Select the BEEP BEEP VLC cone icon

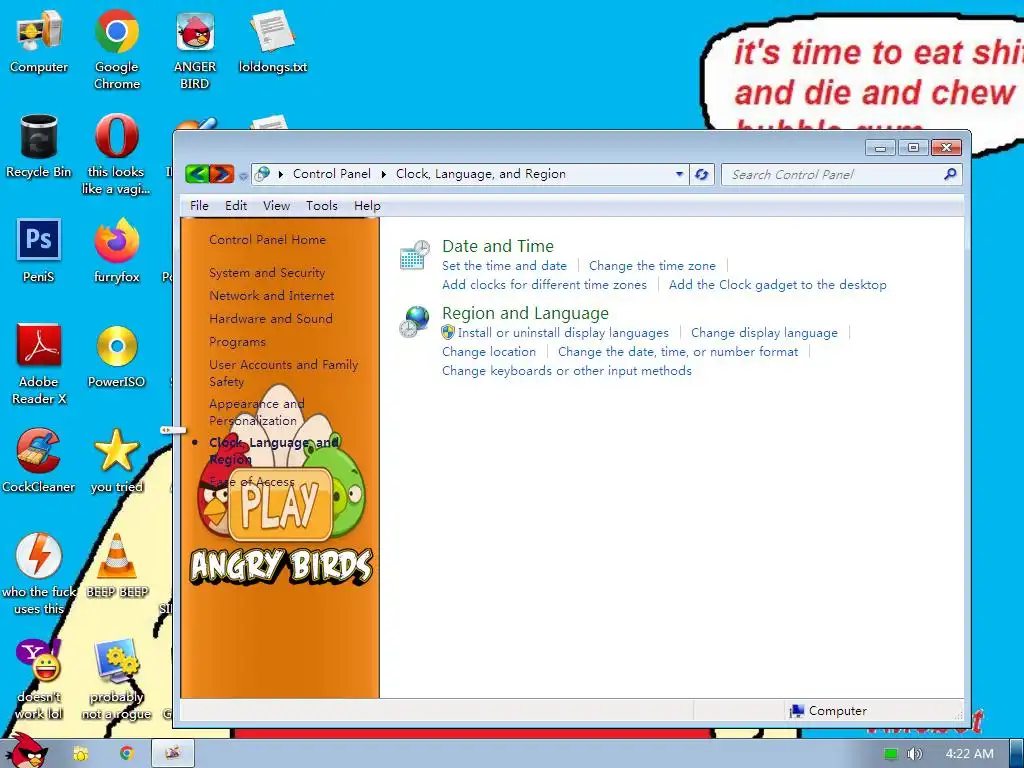point(117,565)
